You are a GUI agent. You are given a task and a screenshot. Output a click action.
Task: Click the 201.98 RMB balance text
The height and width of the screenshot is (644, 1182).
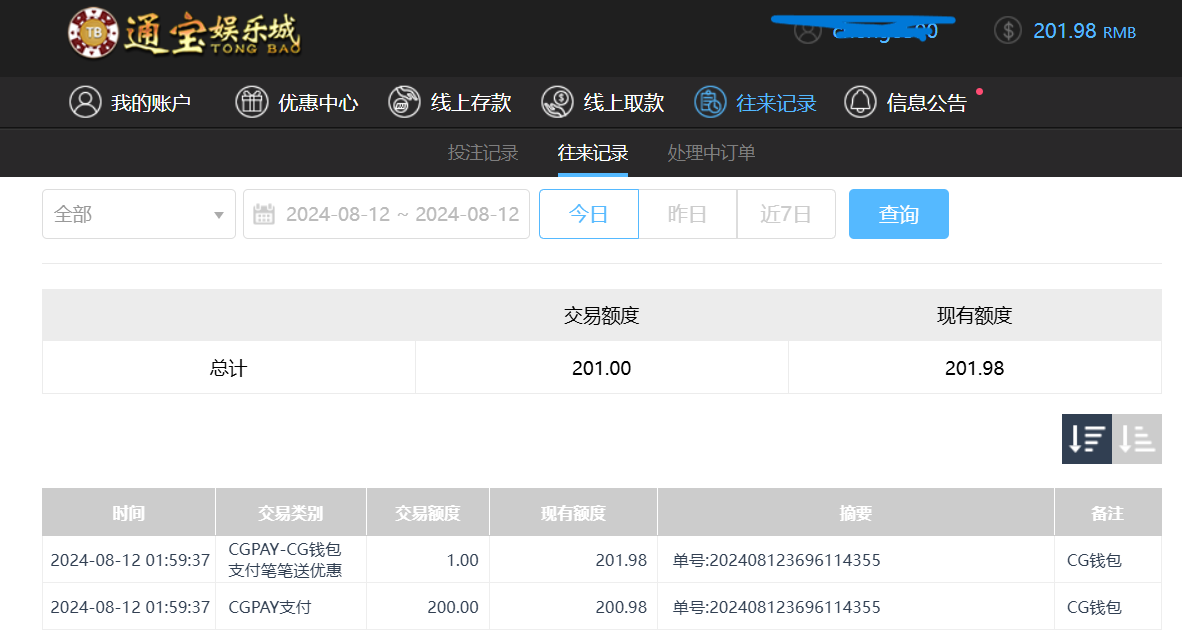(x=1084, y=31)
